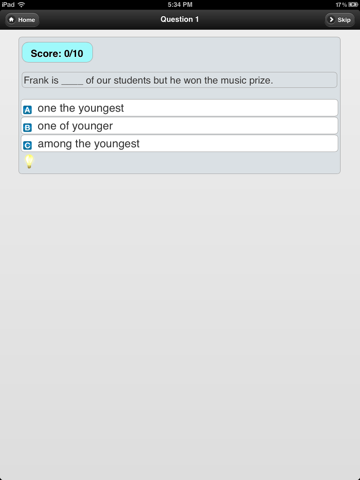Tap the iPad carrier label
Image resolution: width=360 pixels, height=480 pixels.
[x=8, y=4]
